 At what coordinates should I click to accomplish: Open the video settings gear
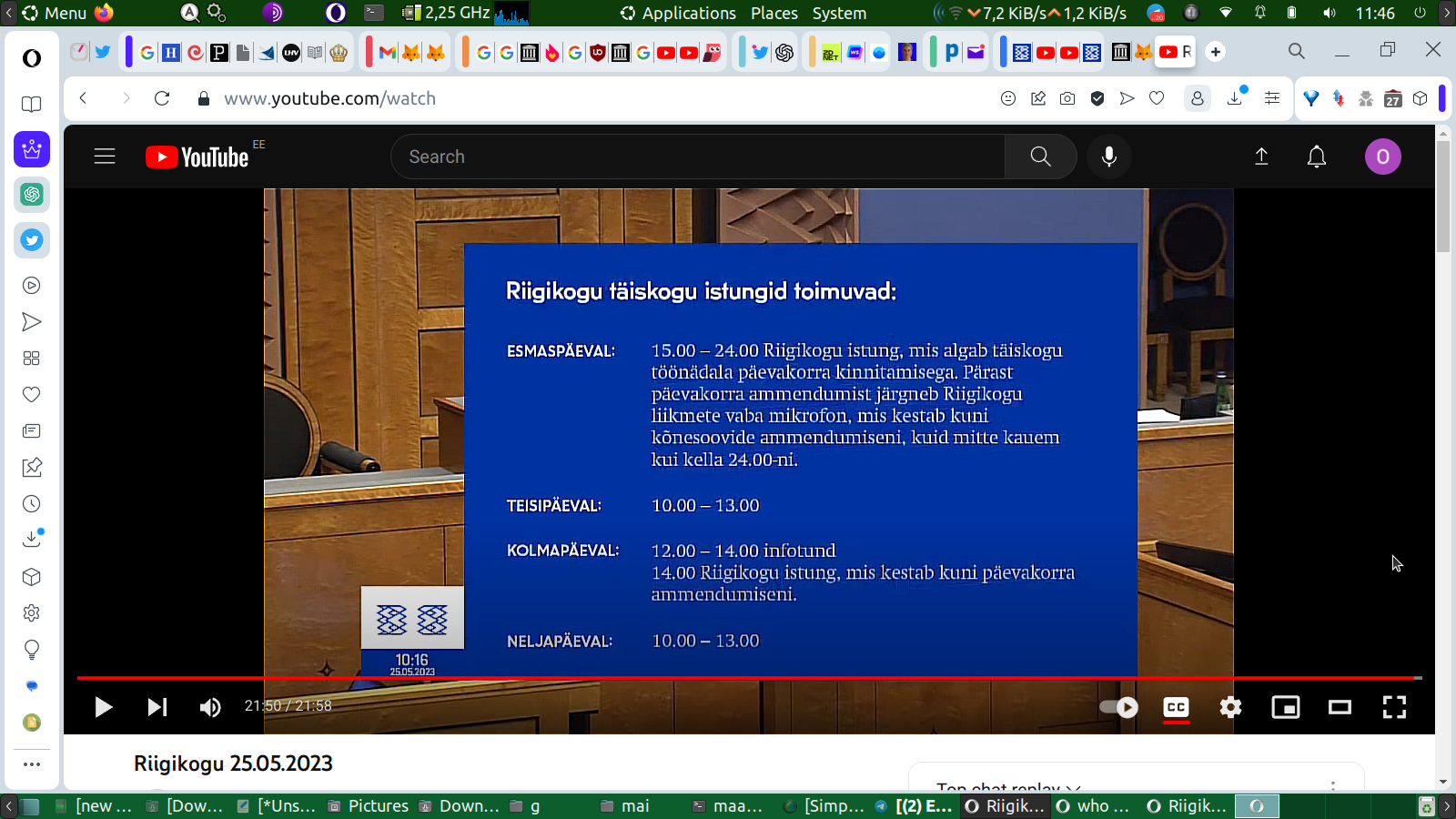click(x=1230, y=707)
